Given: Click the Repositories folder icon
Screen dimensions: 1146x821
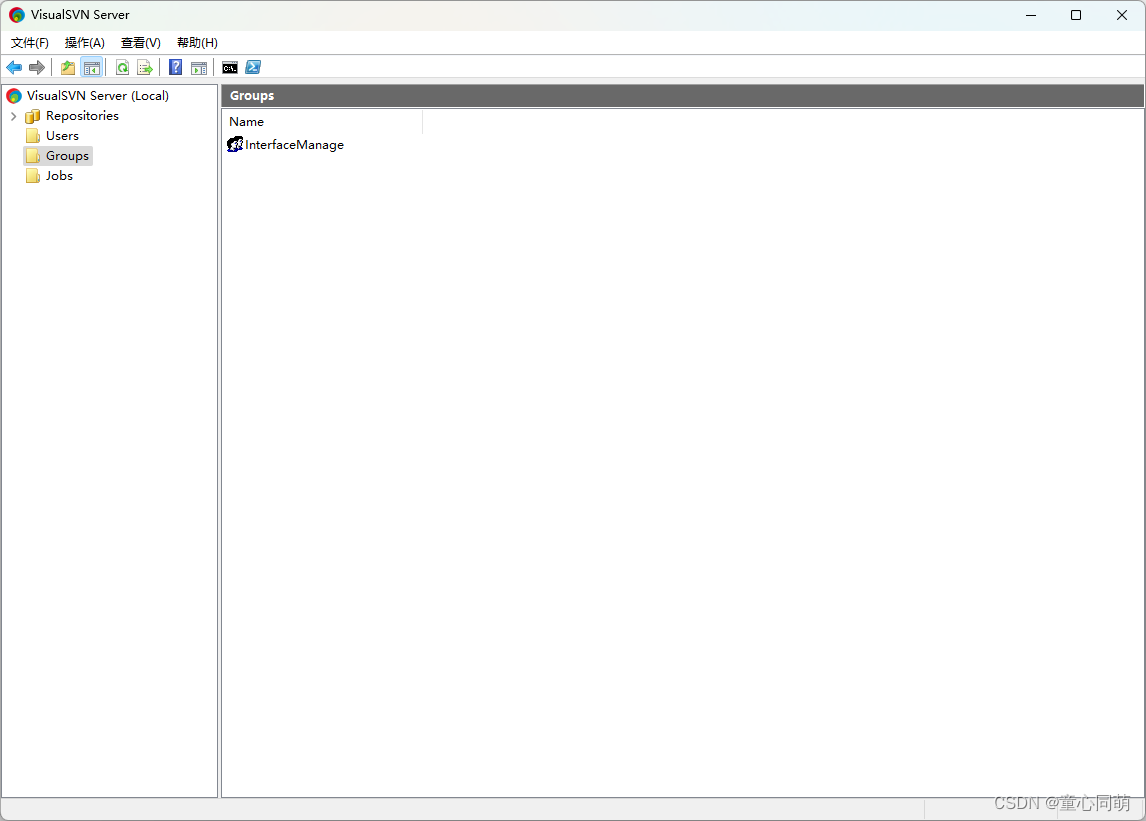Looking at the screenshot, I should [x=32, y=116].
